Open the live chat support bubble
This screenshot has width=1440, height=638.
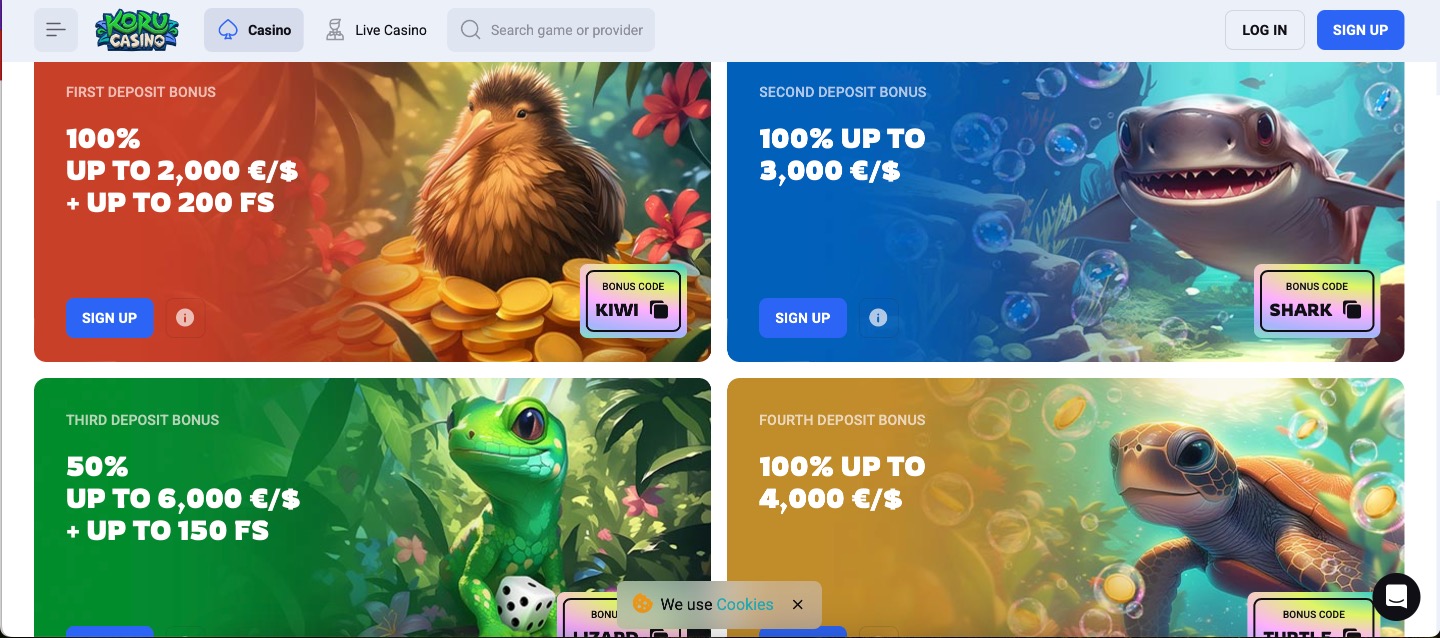[1396, 597]
